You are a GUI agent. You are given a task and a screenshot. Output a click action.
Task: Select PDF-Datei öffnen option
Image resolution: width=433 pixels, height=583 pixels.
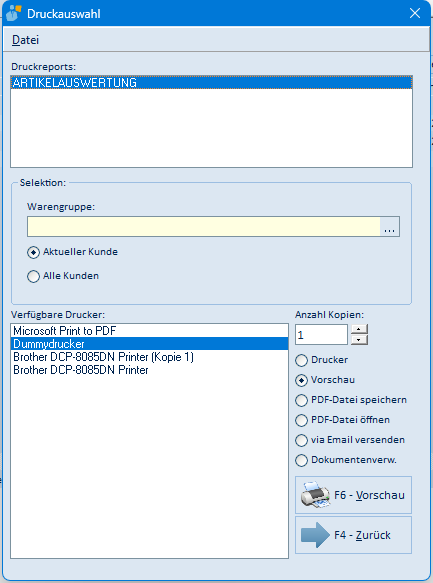pyautogui.click(x=301, y=420)
